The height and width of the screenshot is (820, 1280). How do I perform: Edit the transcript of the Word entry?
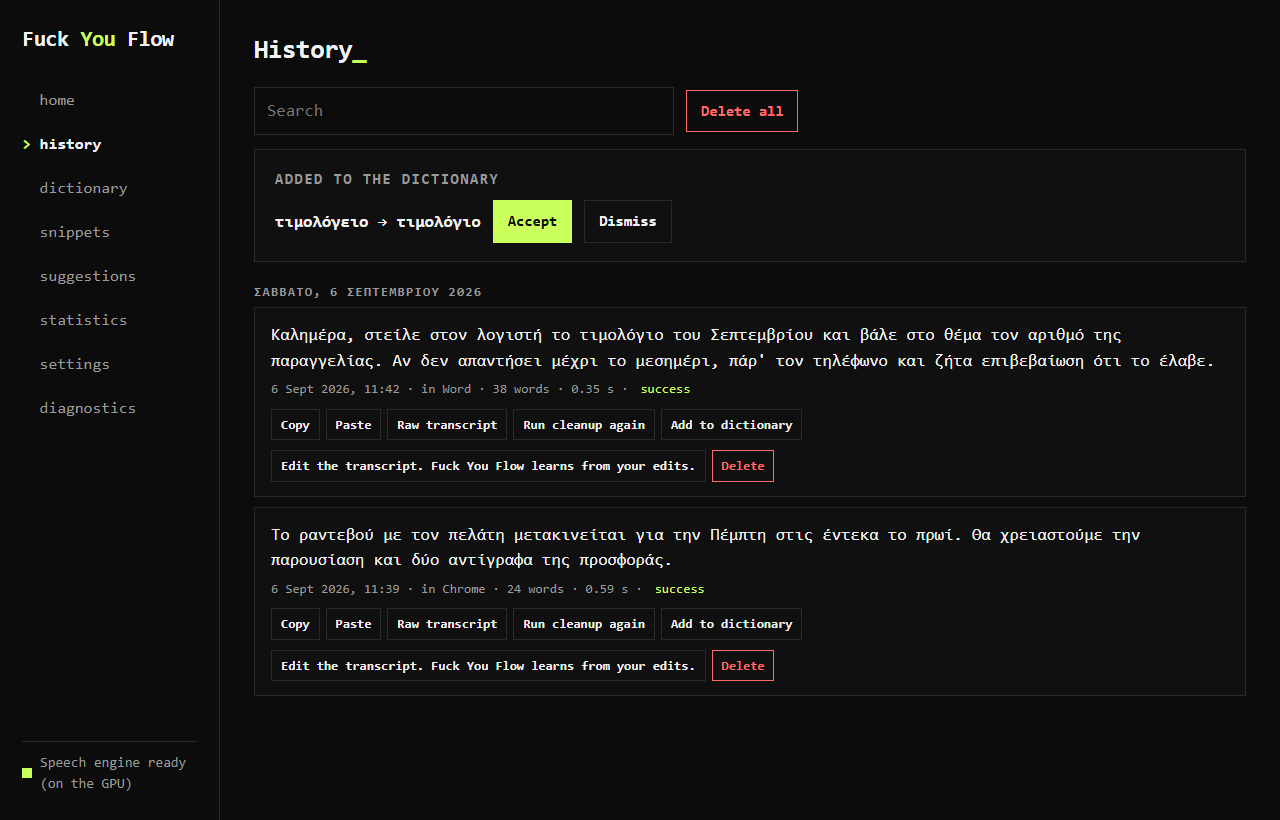[x=488, y=466]
